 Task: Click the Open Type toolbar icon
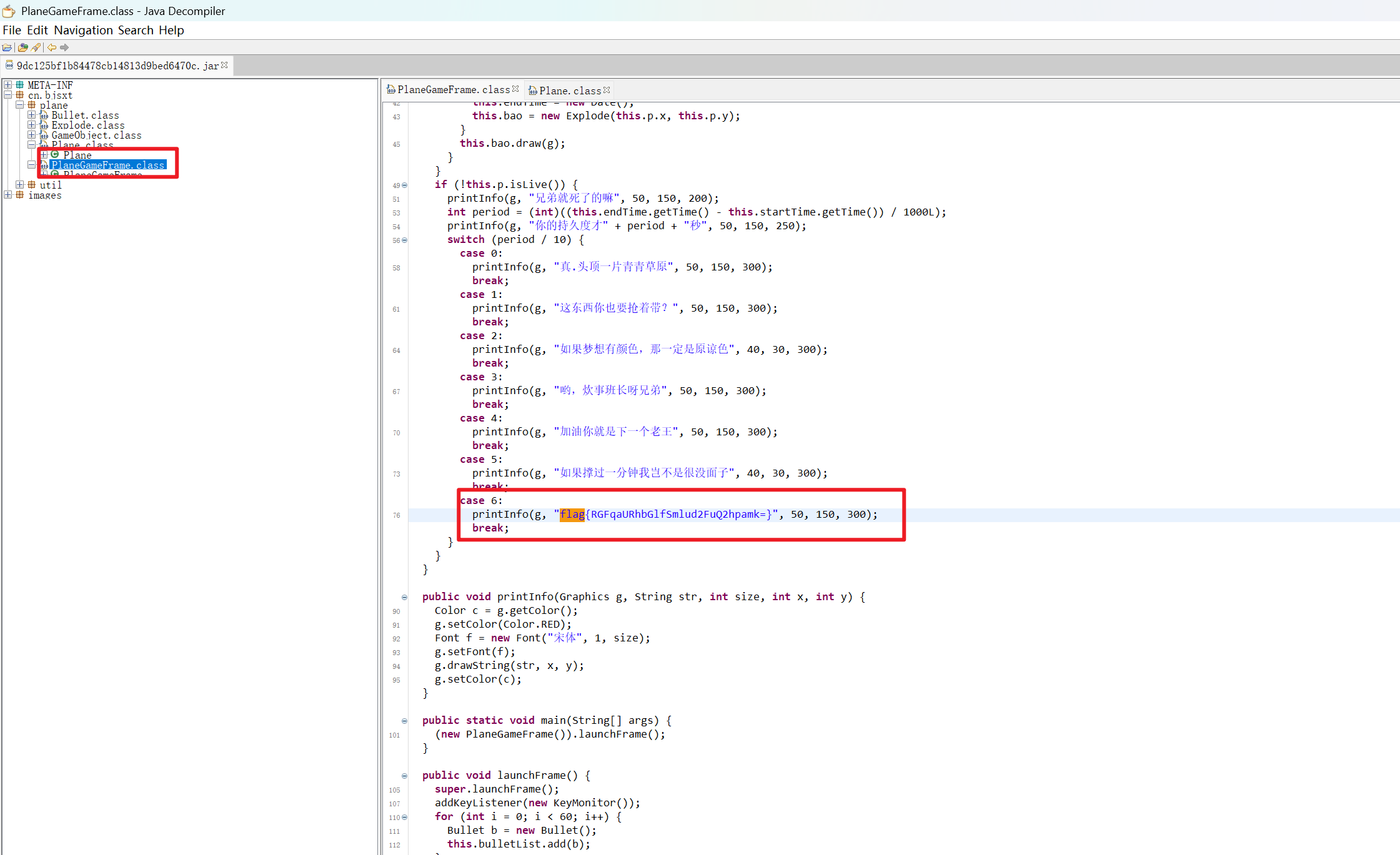pyautogui.click(x=22, y=47)
